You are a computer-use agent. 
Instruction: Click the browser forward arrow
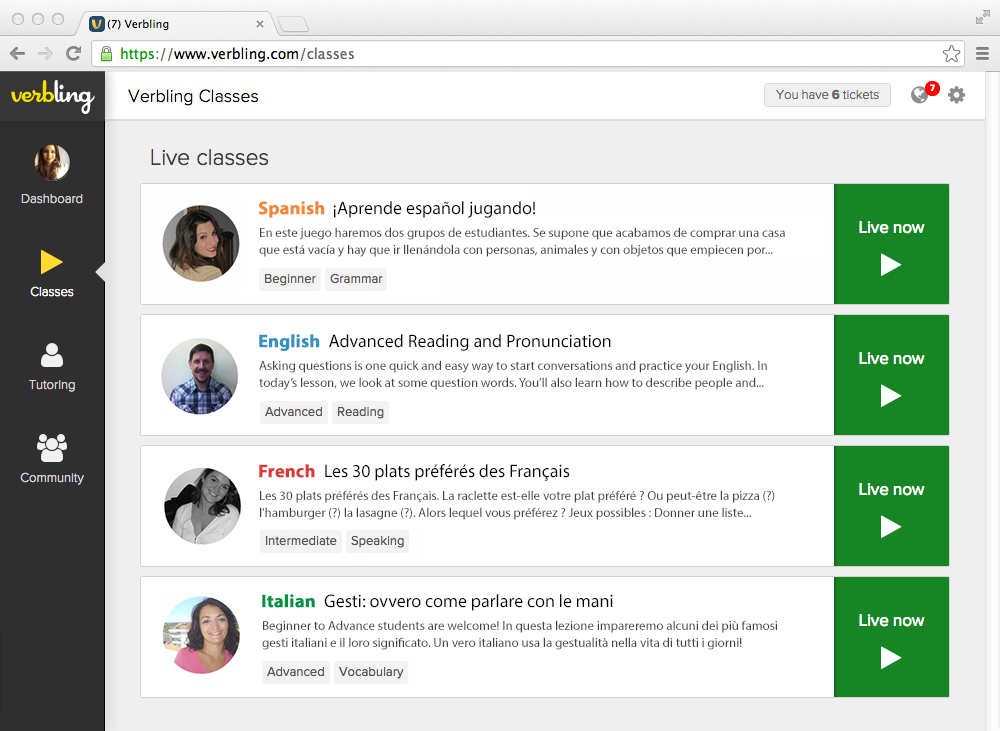(45, 54)
